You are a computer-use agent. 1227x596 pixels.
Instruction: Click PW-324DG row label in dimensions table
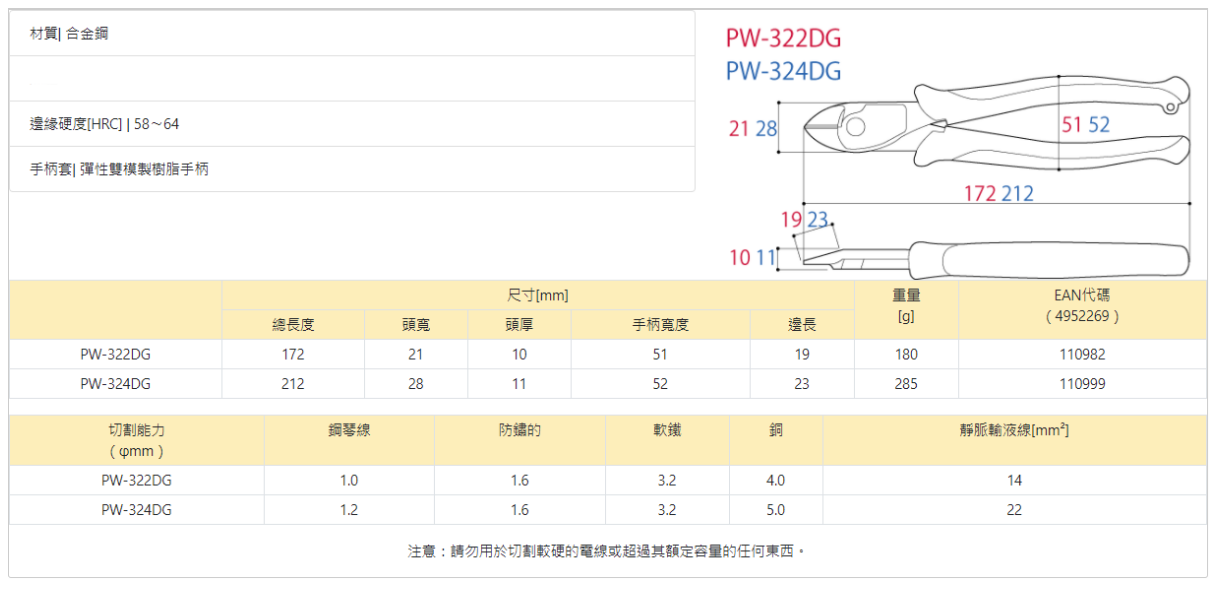(x=116, y=383)
